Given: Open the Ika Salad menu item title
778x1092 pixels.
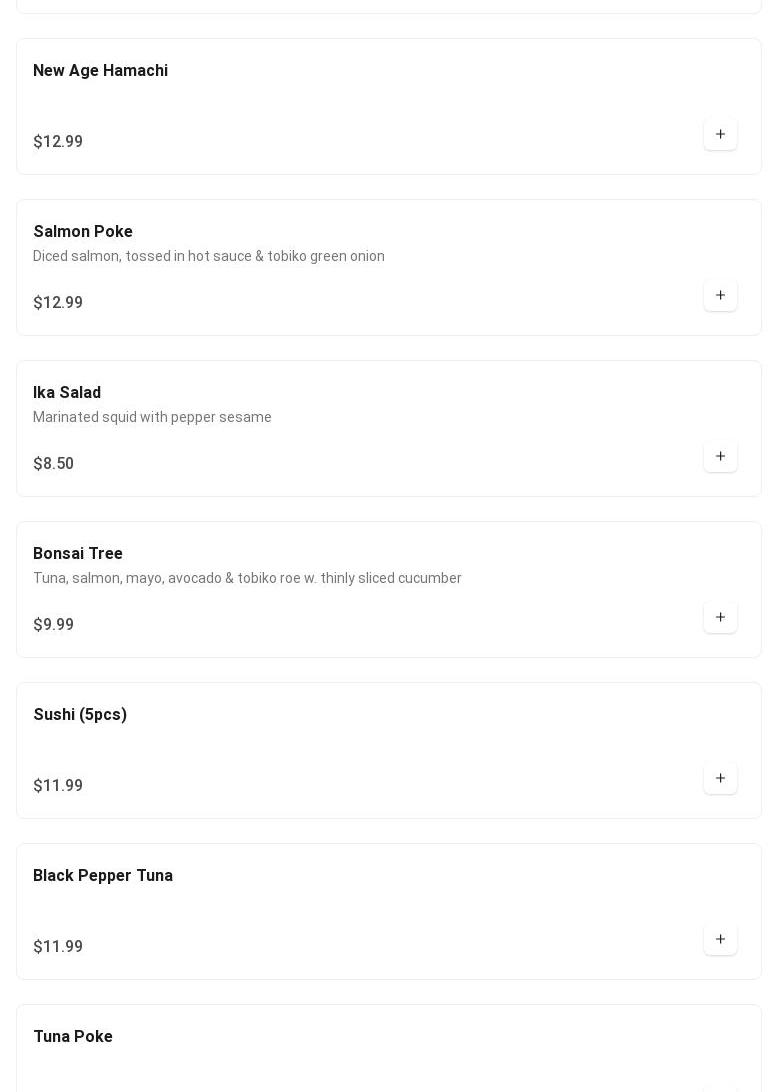Looking at the screenshot, I should tap(67, 393).
